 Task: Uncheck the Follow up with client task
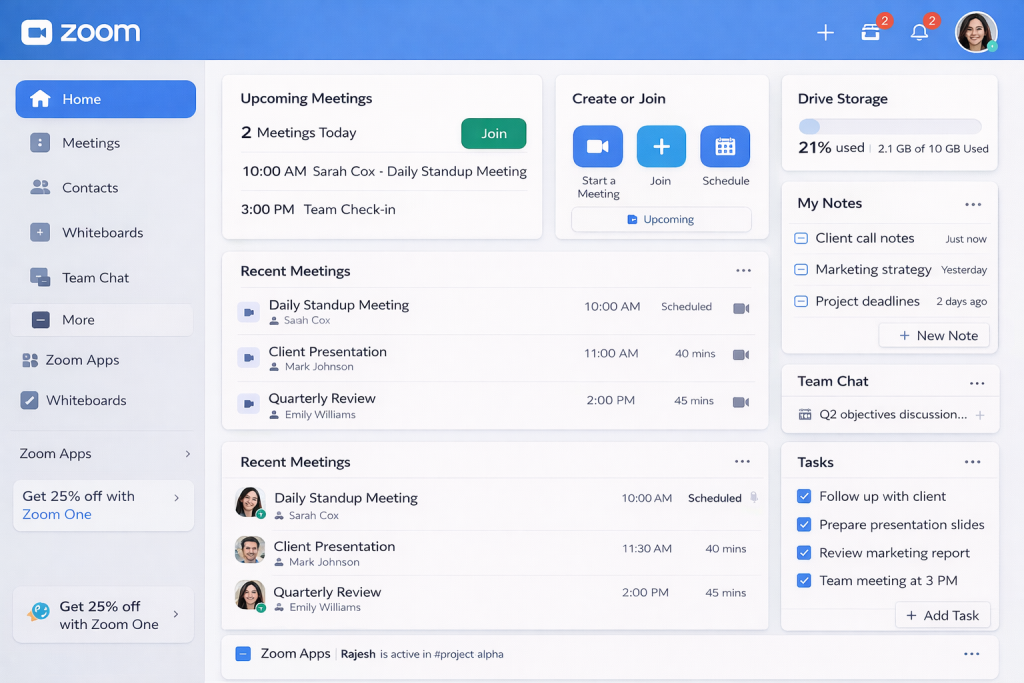point(804,496)
